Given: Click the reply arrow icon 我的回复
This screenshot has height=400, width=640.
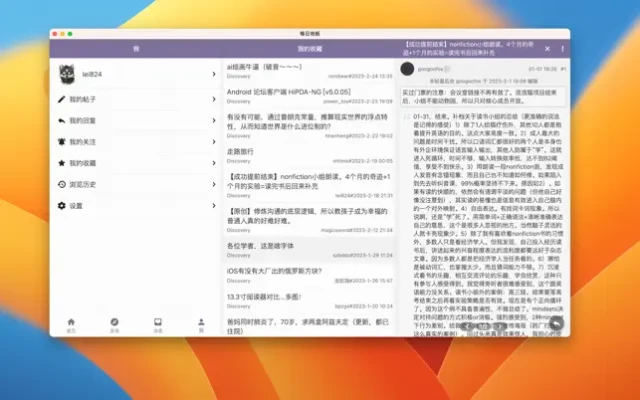Looking at the screenshot, I should click(61, 121).
